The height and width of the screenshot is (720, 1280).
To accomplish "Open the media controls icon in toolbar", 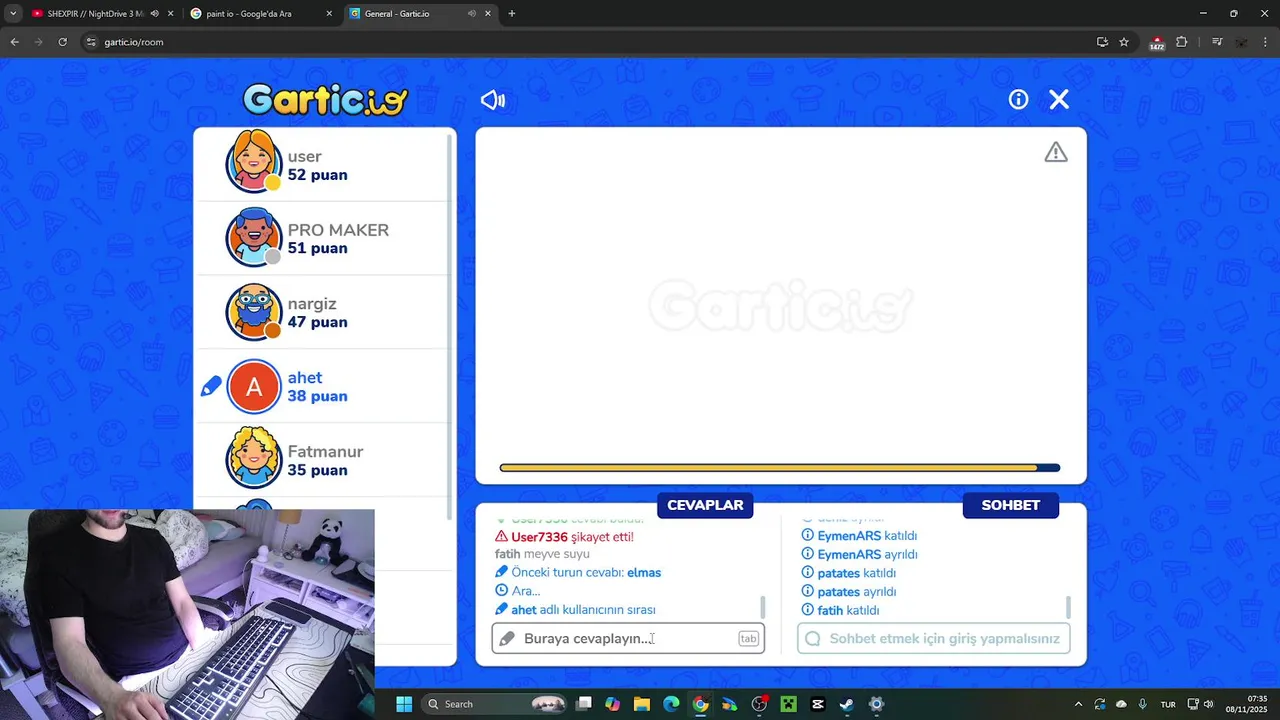I will point(1217,42).
